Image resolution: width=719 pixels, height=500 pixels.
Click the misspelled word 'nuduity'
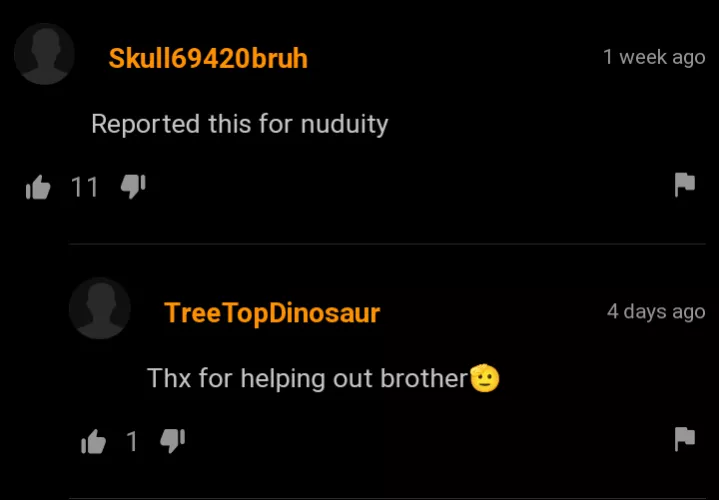[x=344, y=125]
